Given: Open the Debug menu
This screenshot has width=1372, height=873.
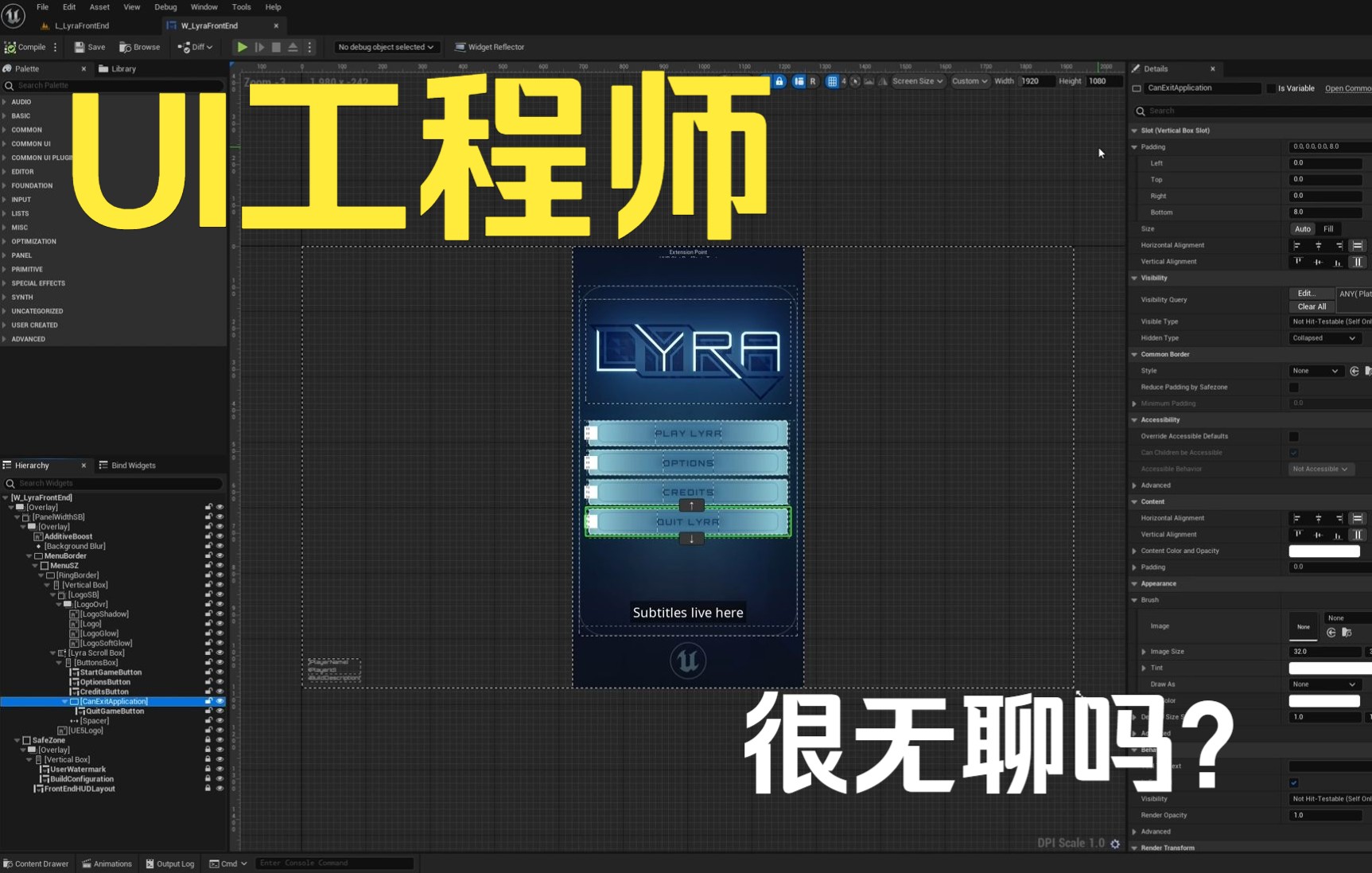Looking at the screenshot, I should pyautogui.click(x=165, y=7).
